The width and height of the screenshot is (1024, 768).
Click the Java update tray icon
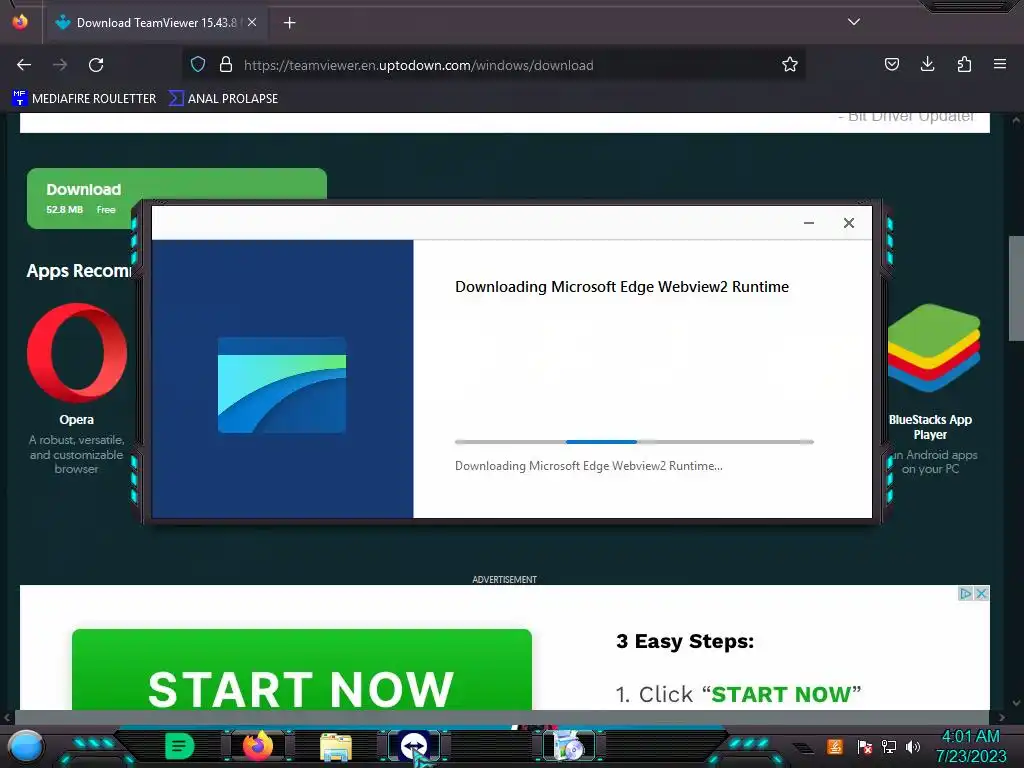pos(835,746)
